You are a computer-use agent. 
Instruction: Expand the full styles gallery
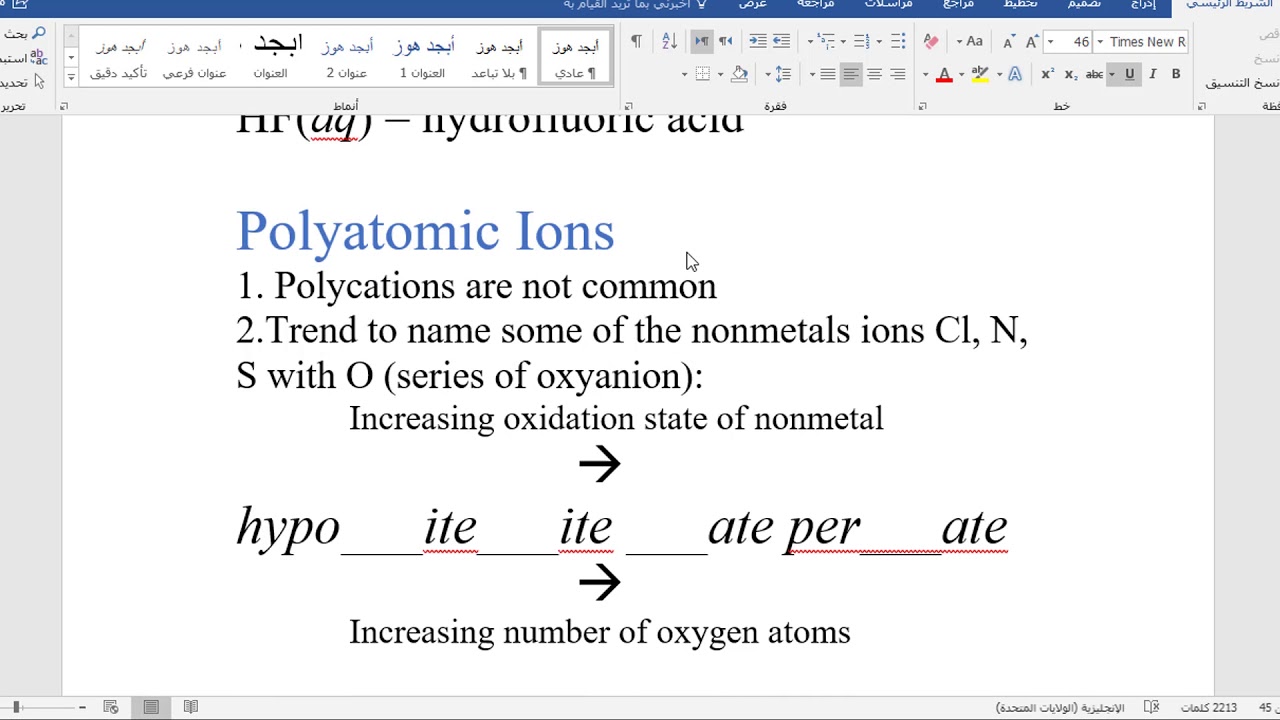71,77
